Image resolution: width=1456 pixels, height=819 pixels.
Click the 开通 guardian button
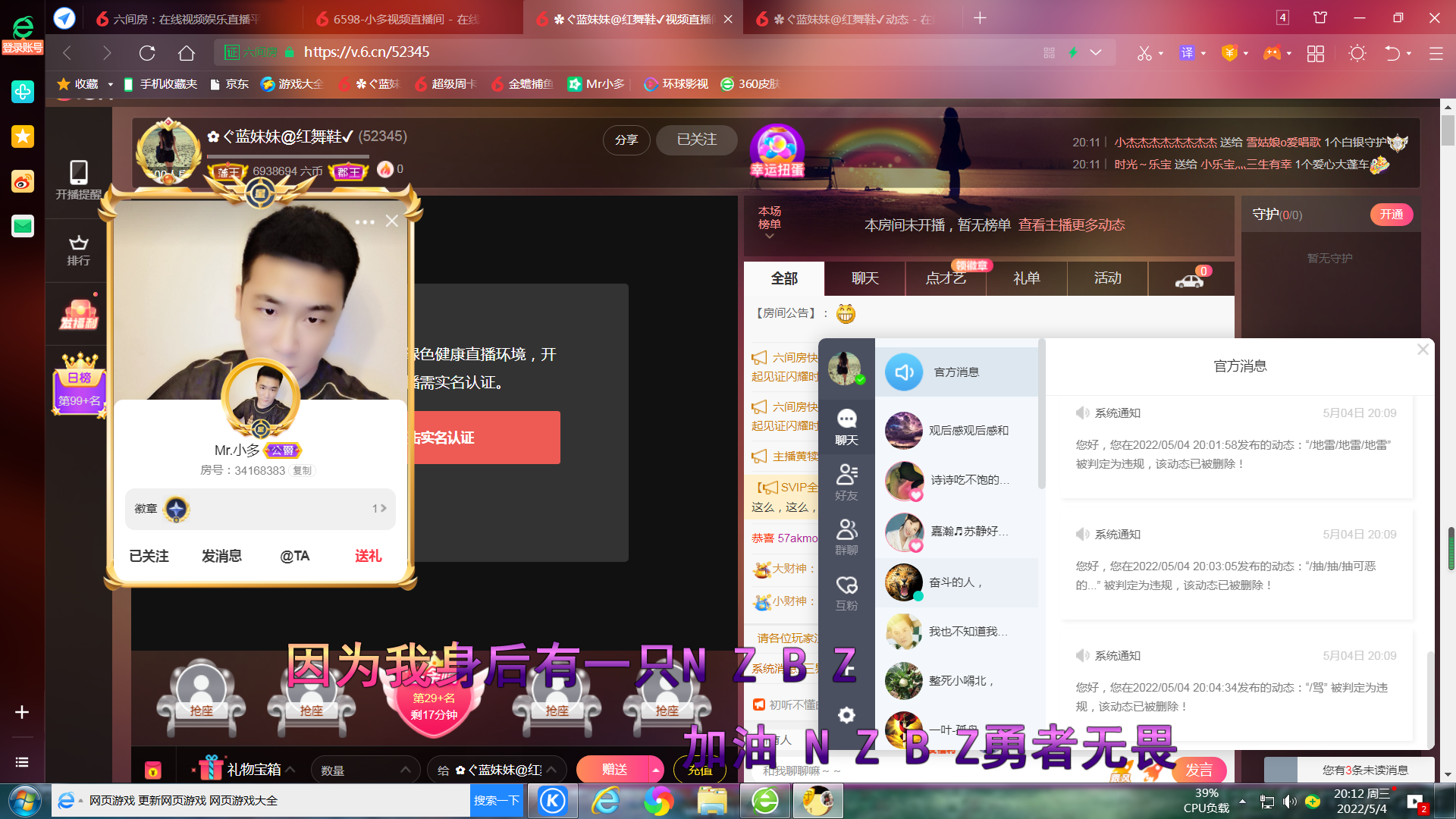pos(1392,215)
